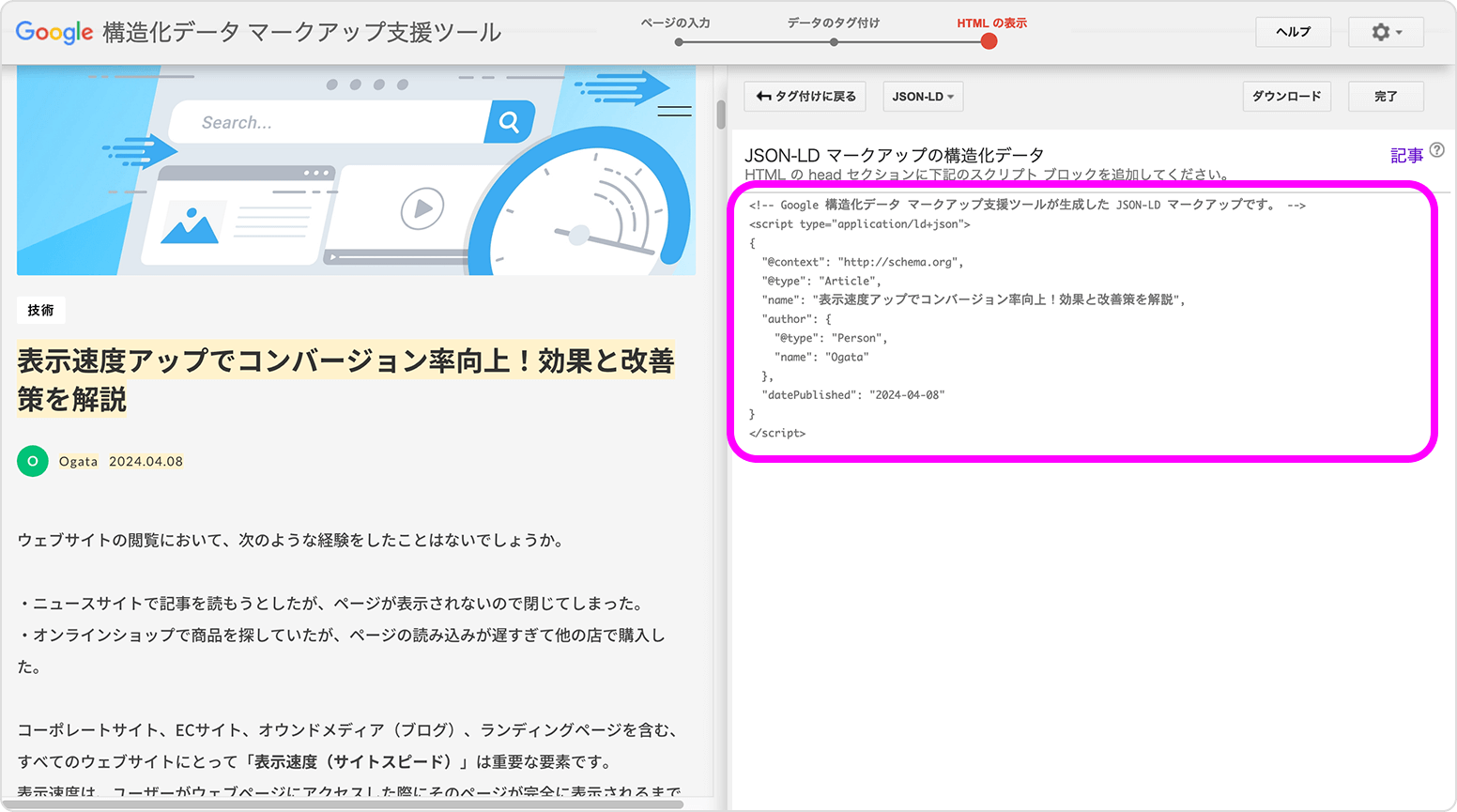Click the "@type": "Article" code line
The height and width of the screenshot is (812, 1457).
821,281
